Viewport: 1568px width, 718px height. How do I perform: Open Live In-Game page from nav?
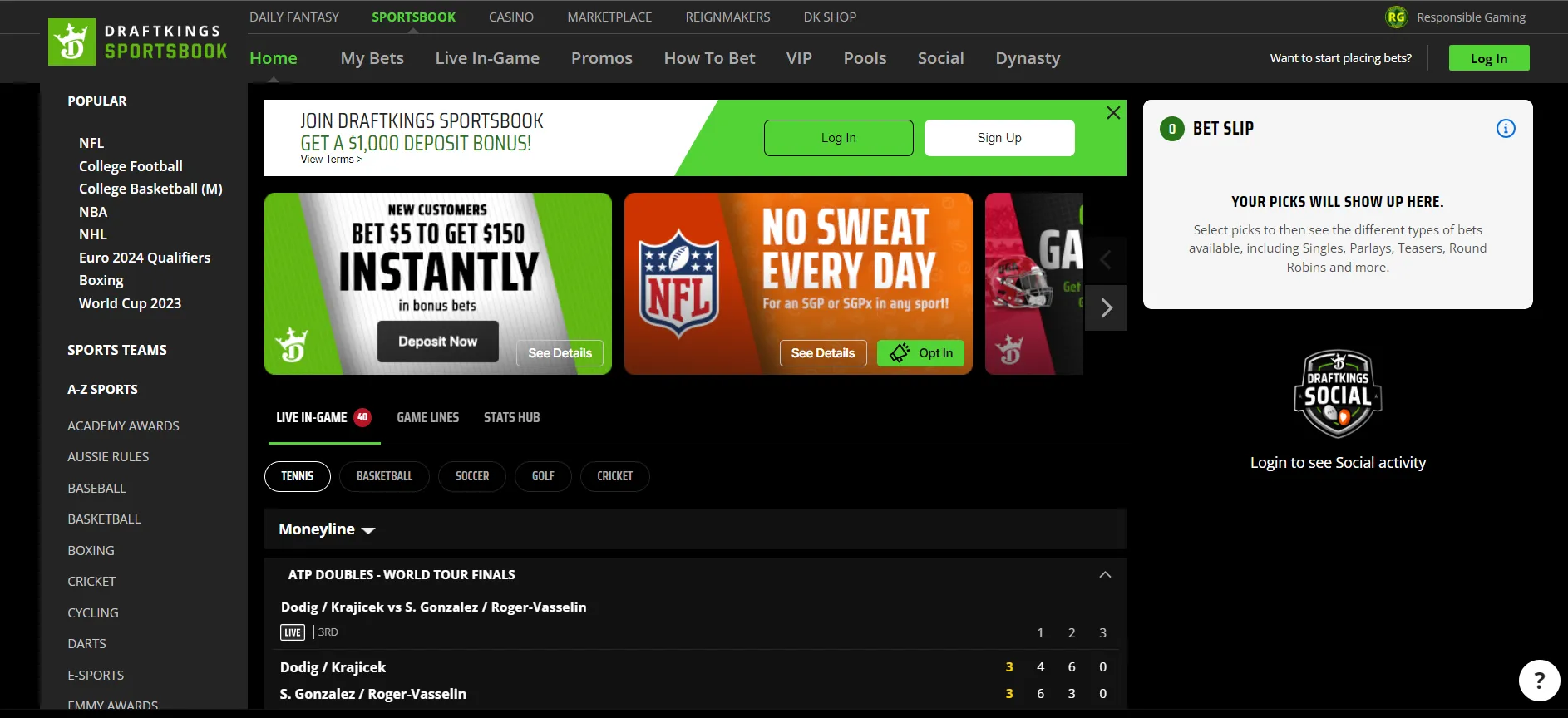(x=487, y=58)
